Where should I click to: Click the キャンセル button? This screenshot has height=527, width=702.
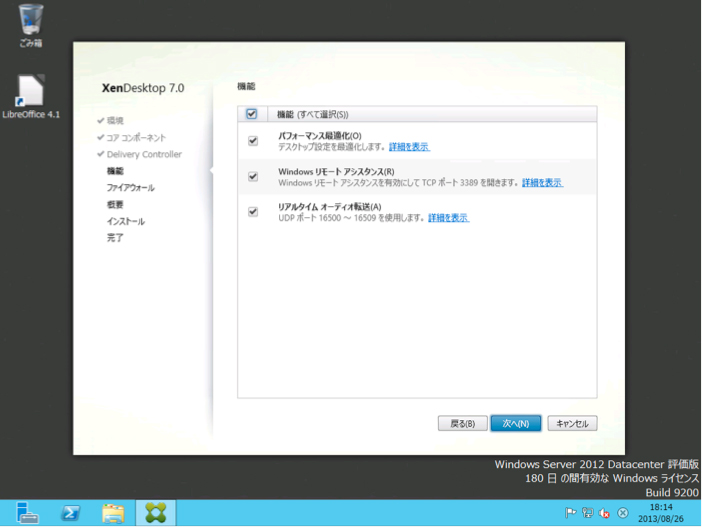coord(572,424)
